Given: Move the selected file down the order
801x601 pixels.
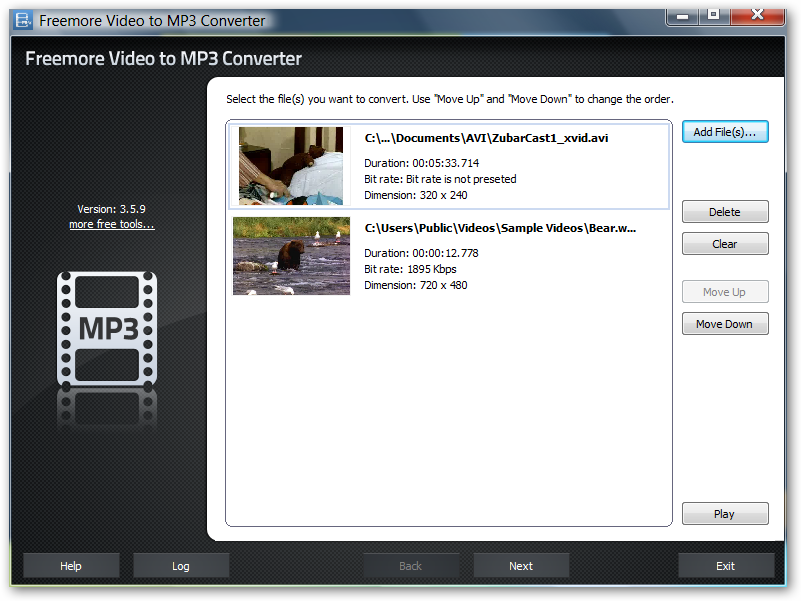Looking at the screenshot, I should (725, 323).
